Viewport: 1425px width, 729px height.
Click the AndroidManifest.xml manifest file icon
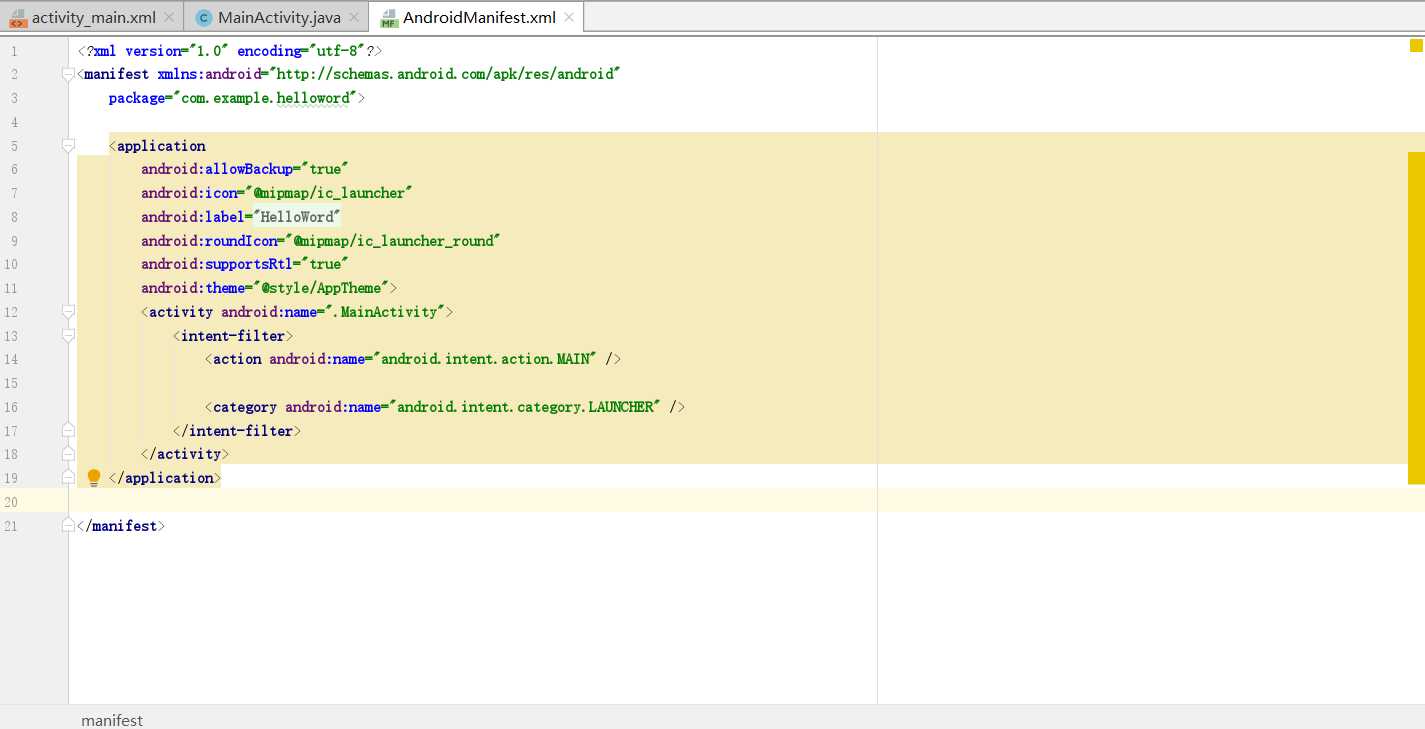point(389,18)
